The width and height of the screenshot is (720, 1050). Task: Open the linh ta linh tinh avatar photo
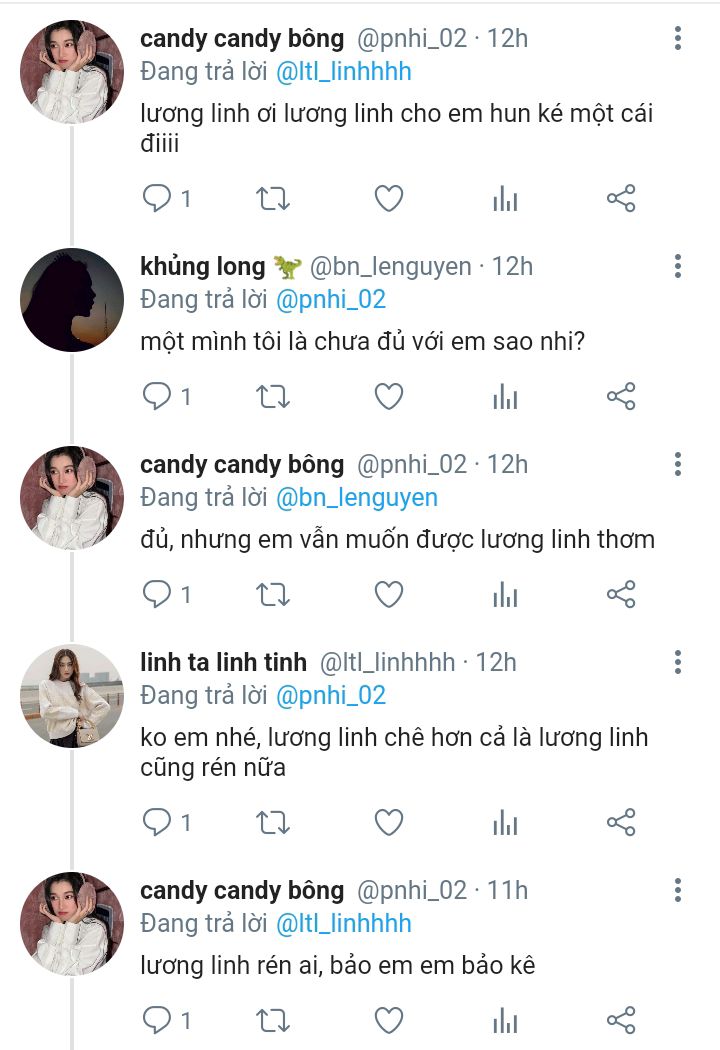point(72,696)
